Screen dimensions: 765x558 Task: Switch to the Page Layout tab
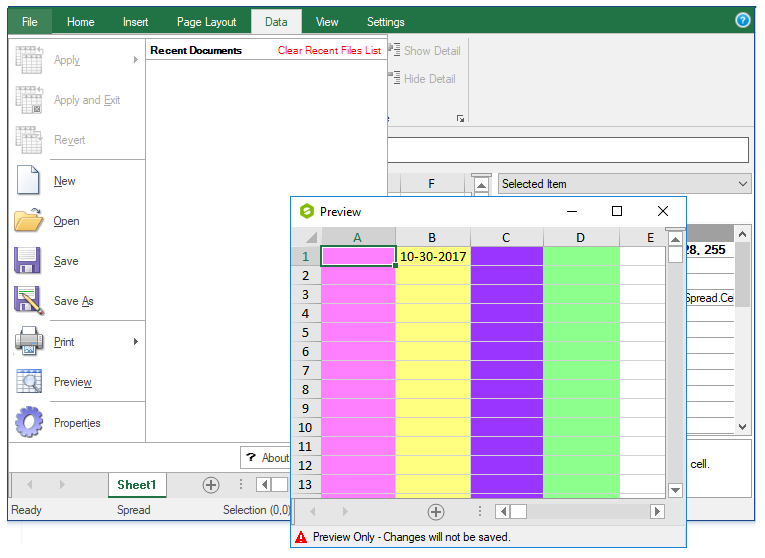click(206, 22)
